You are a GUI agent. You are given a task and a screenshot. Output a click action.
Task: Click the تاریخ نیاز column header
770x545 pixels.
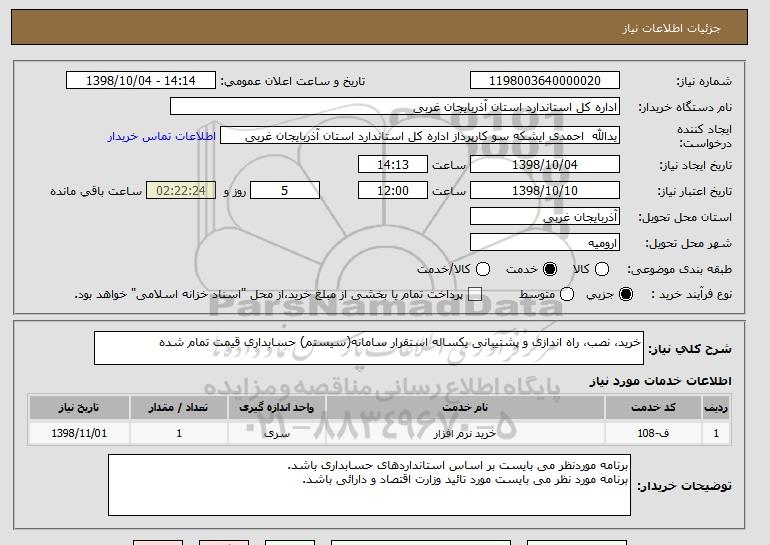coord(79,408)
